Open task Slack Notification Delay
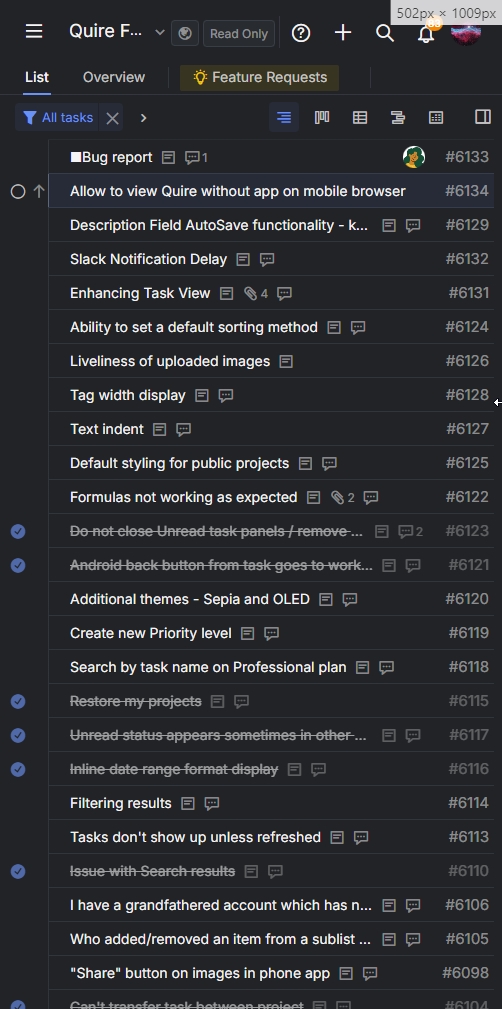This screenshot has height=1009, width=502. coord(149,259)
